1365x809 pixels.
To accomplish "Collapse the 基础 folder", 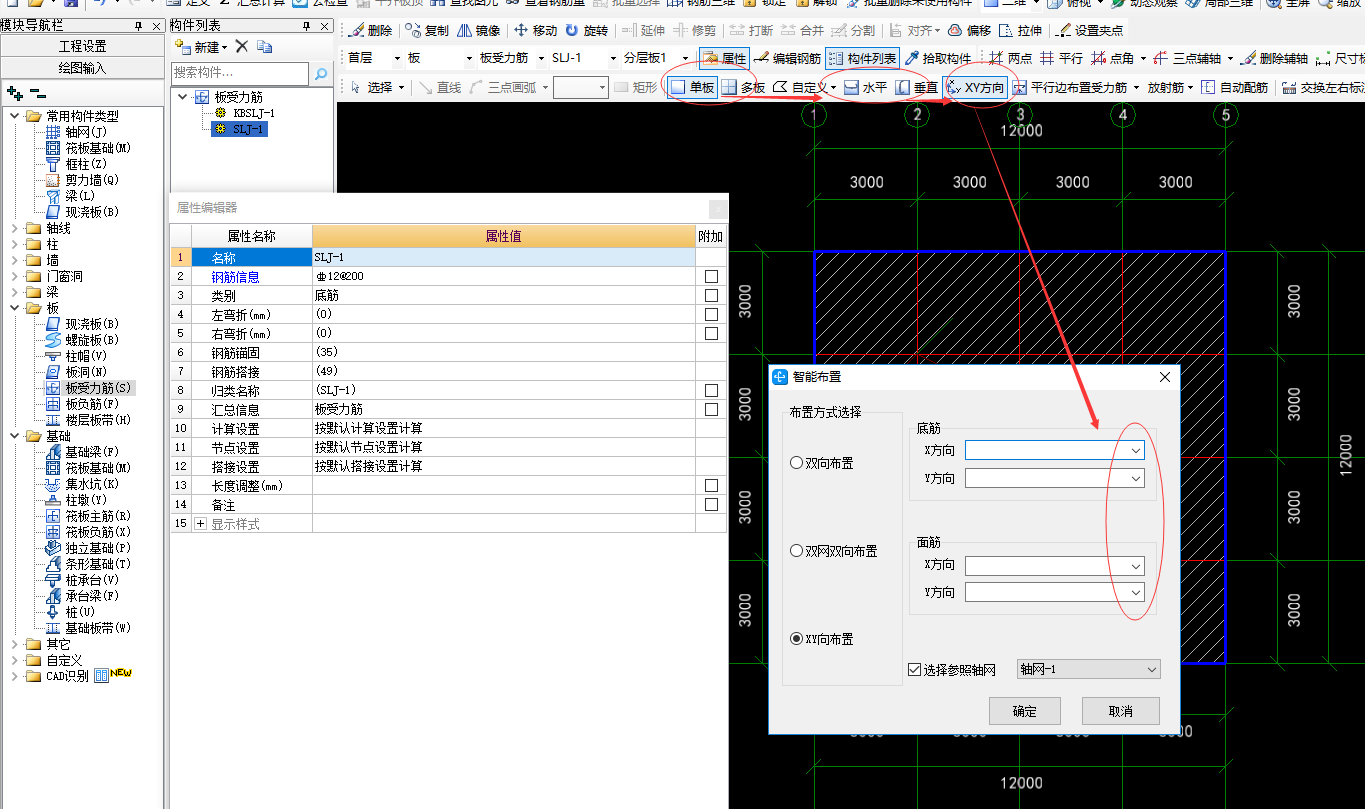I will coord(14,436).
